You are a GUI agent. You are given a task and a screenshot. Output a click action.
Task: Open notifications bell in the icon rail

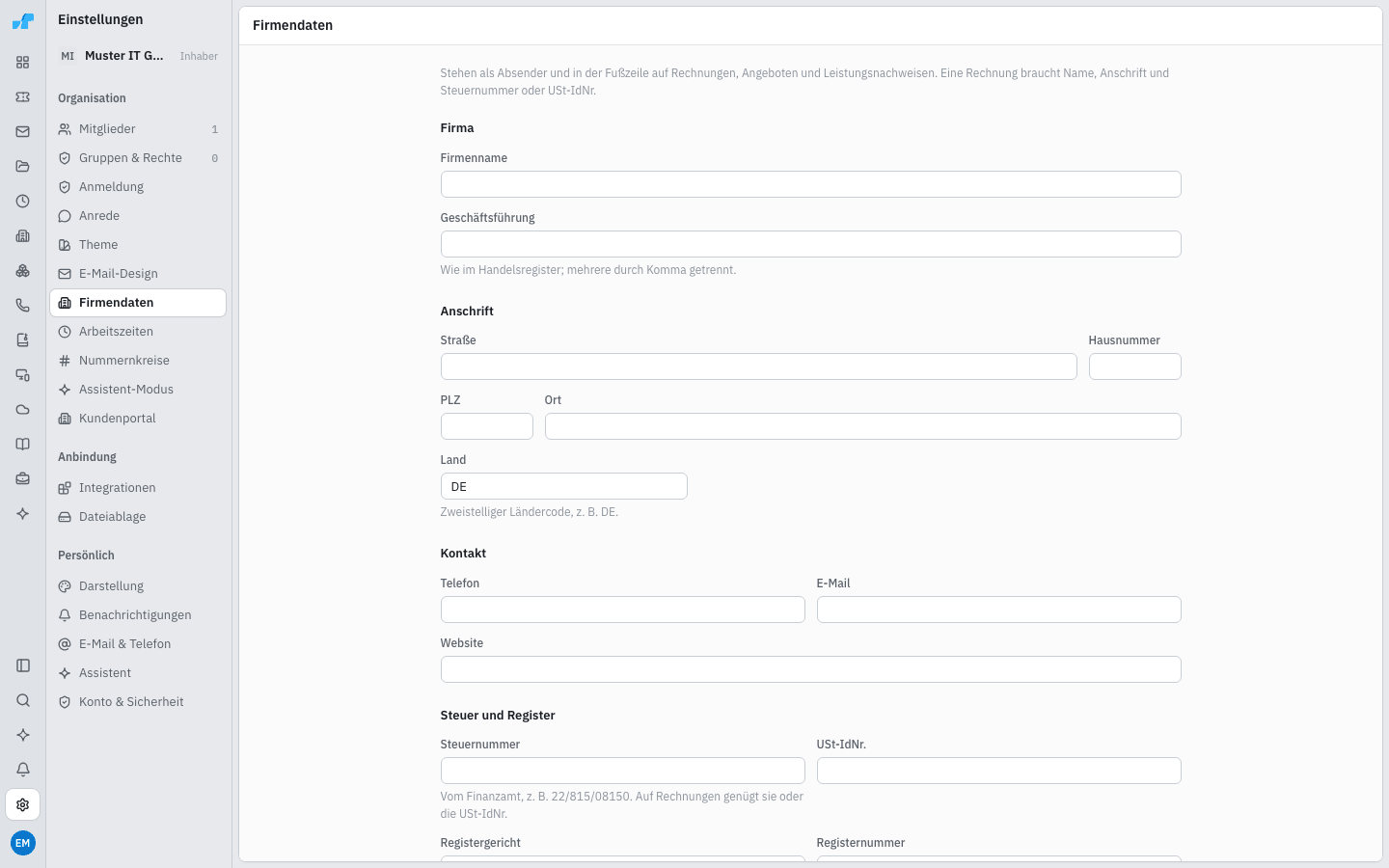23,770
